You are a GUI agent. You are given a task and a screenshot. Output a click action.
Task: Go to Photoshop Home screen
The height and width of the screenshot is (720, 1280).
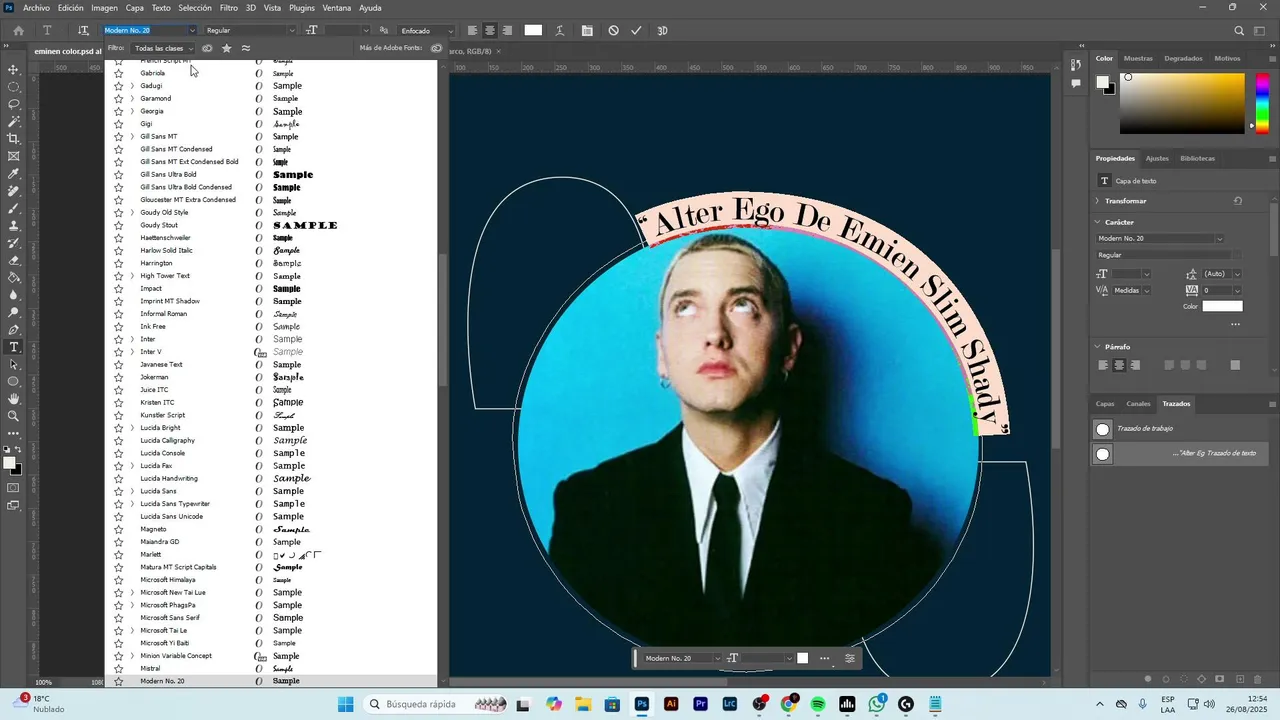coord(18,30)
